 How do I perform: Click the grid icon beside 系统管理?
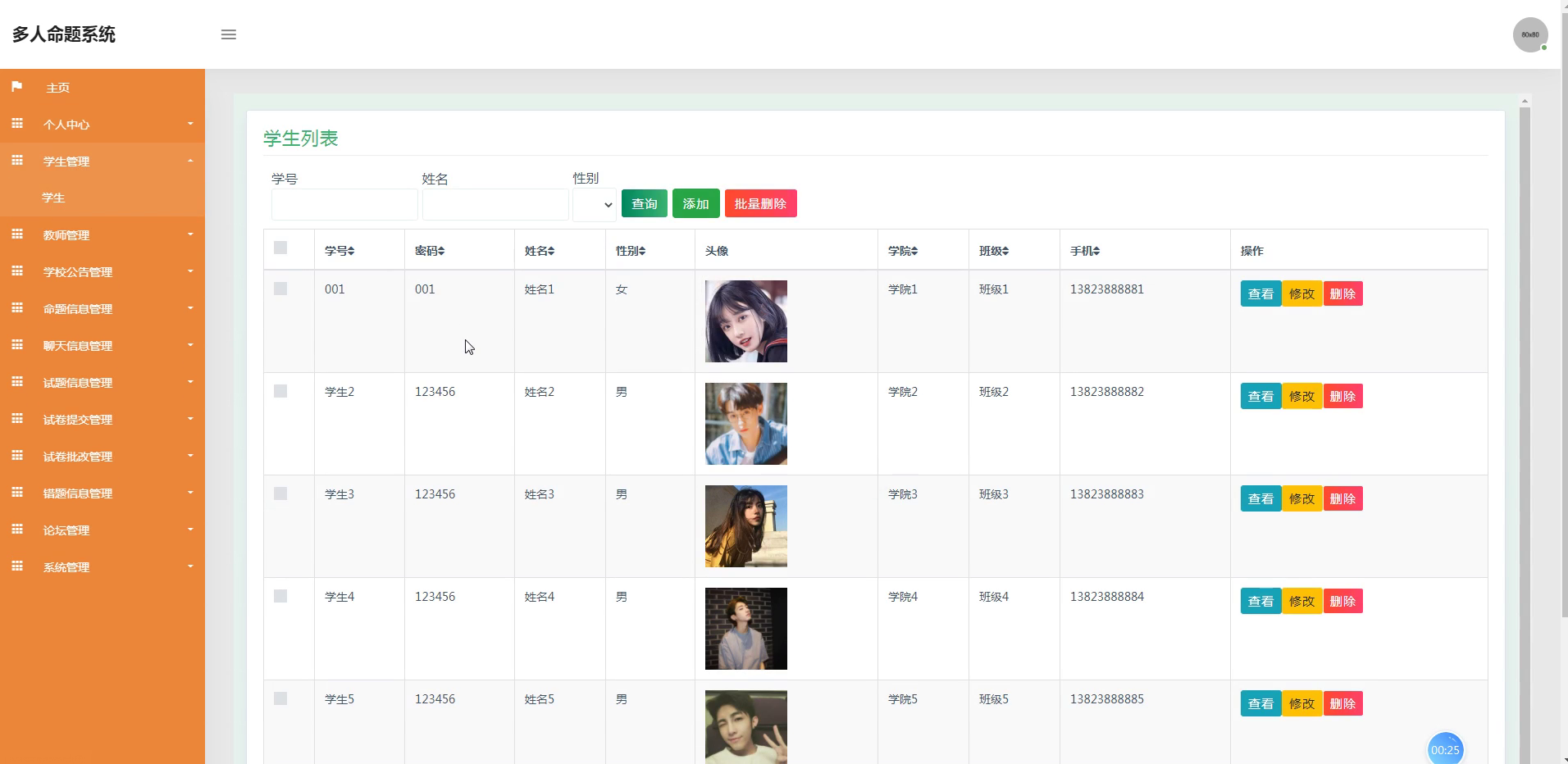pos(17,566)
